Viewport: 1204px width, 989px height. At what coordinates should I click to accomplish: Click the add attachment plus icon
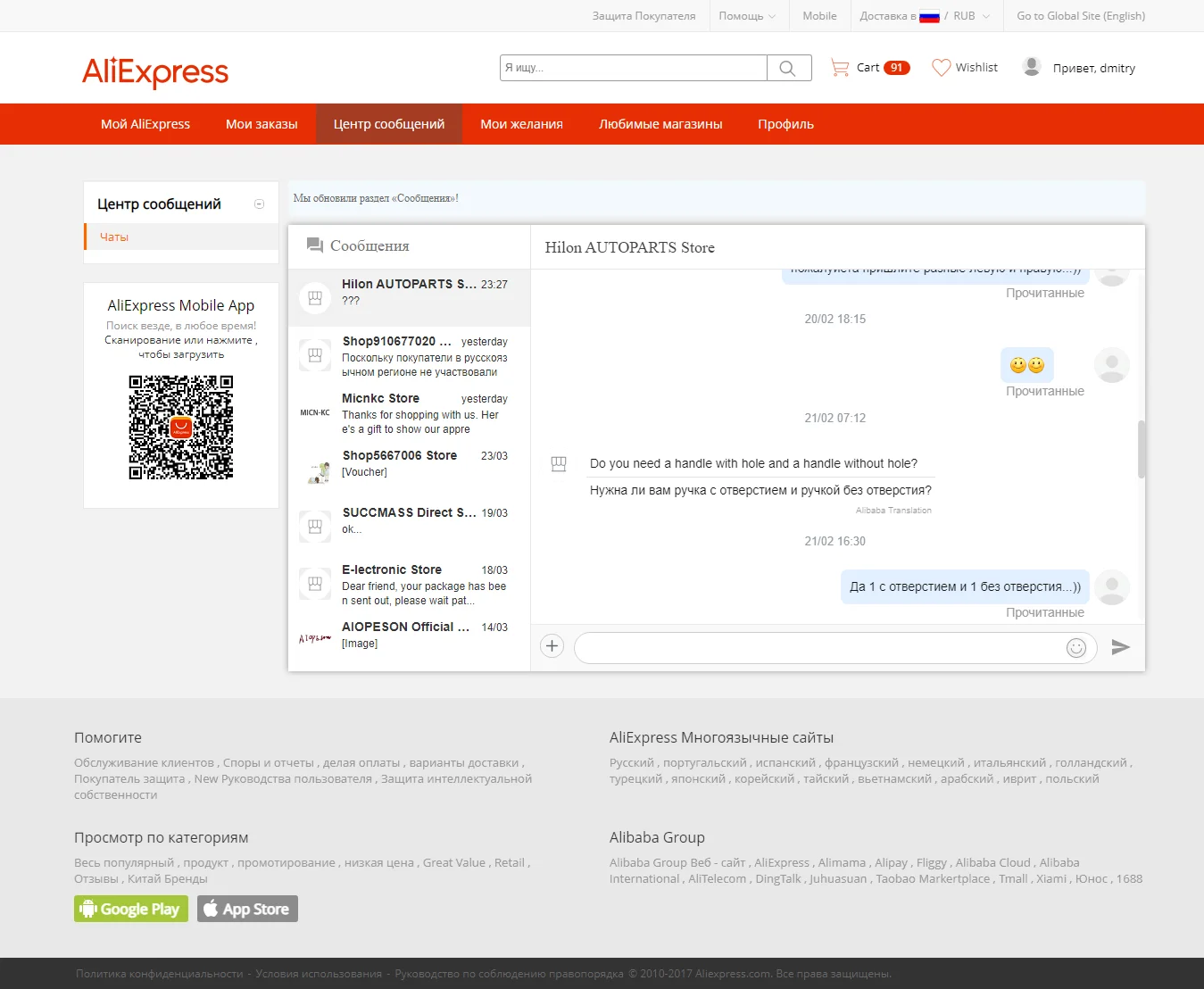[x=552, y=646]
